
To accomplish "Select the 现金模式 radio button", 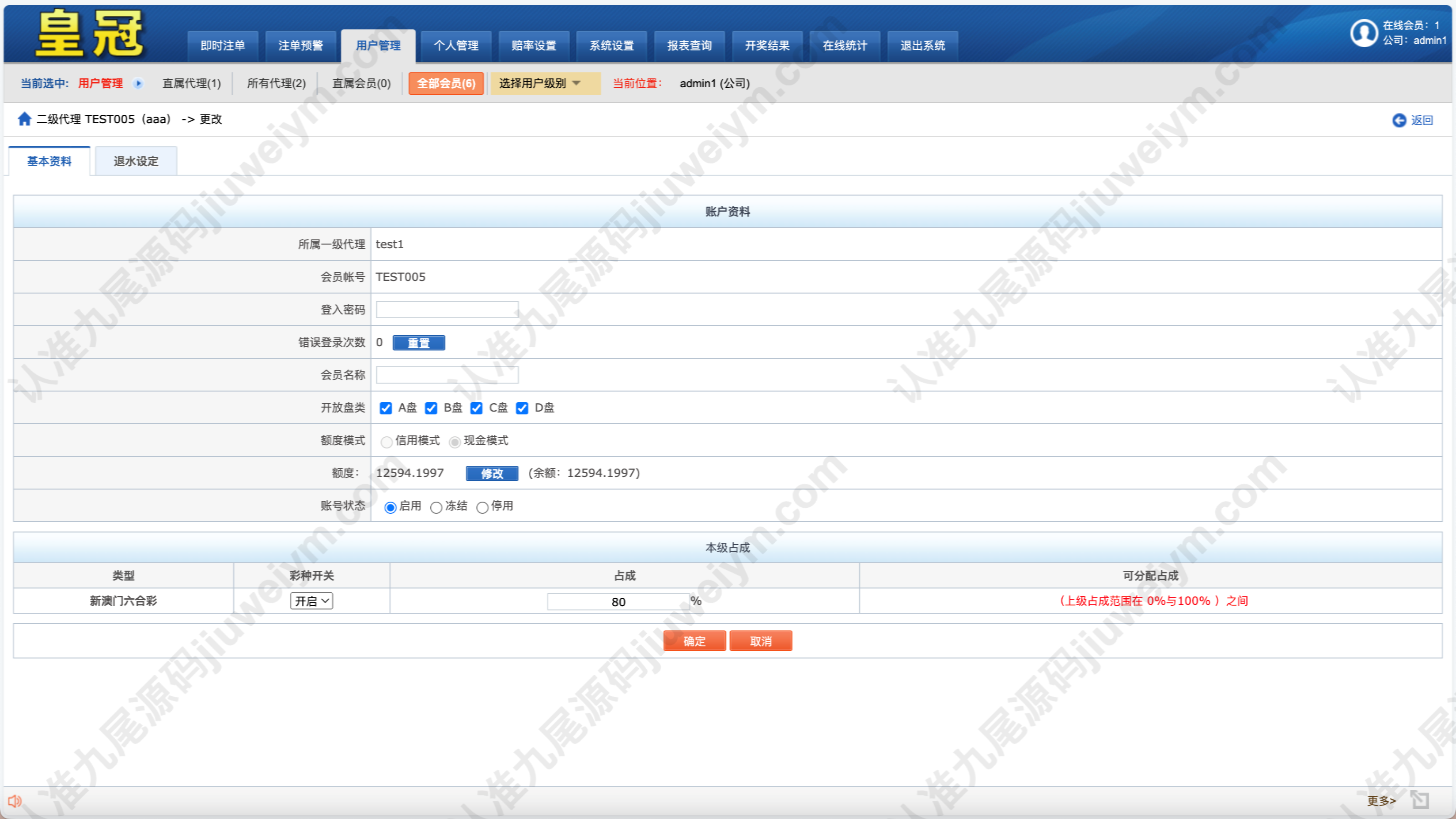I will pos(455,442).
